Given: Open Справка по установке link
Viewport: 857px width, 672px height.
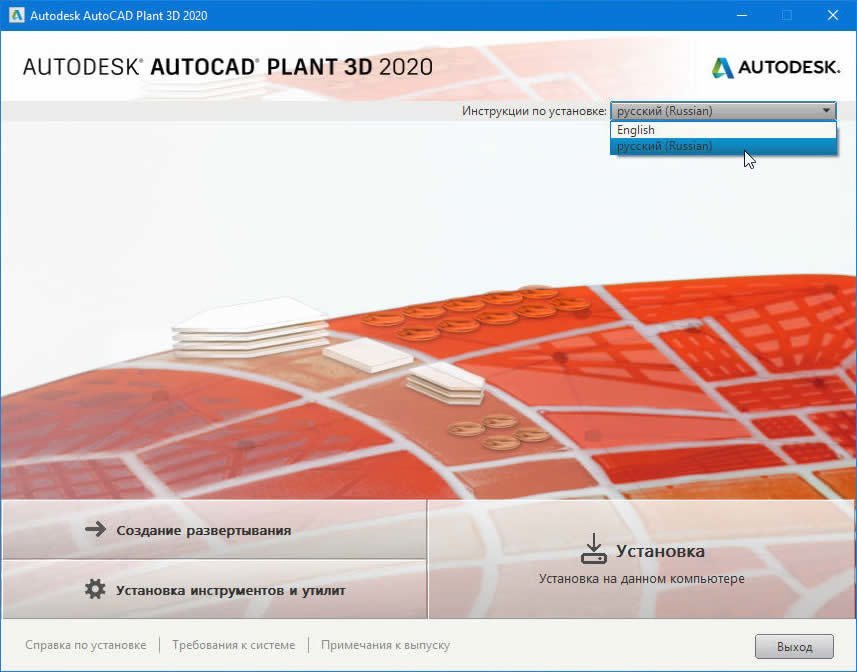Looking at the screenshot, I should point(86,645).
